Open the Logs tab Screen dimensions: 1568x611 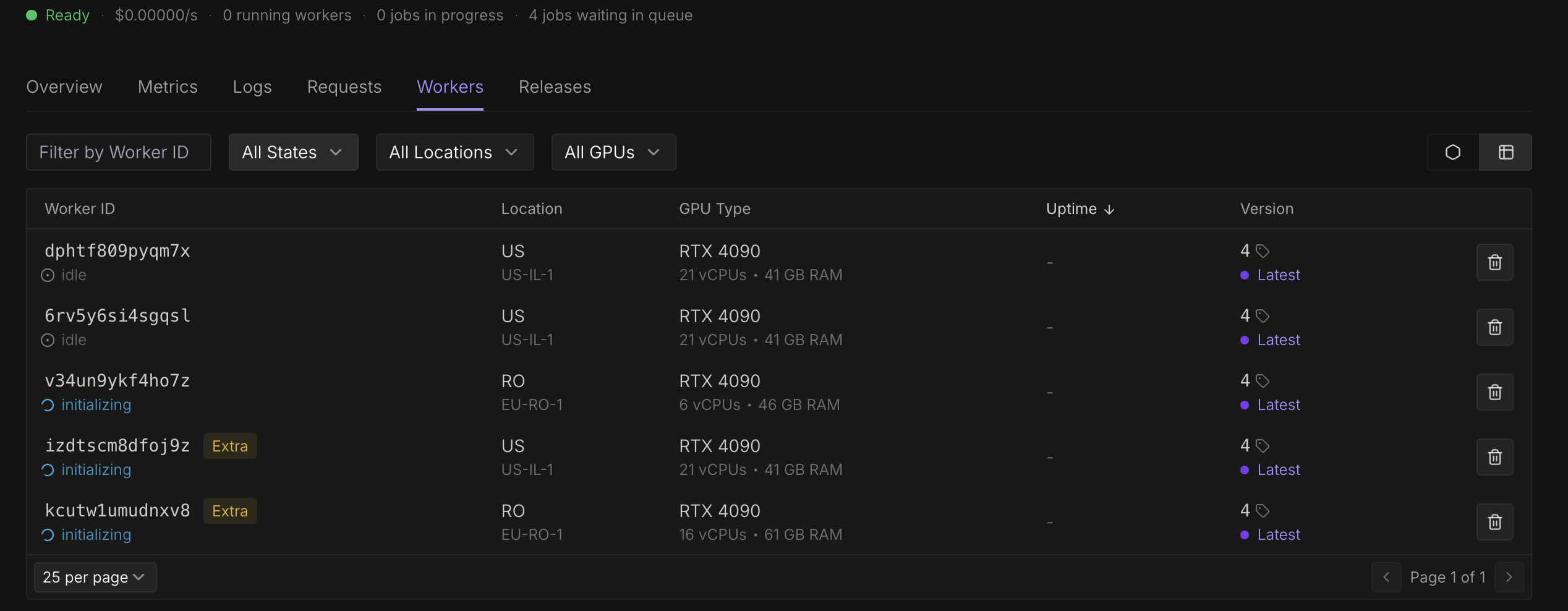coord(252,87)
